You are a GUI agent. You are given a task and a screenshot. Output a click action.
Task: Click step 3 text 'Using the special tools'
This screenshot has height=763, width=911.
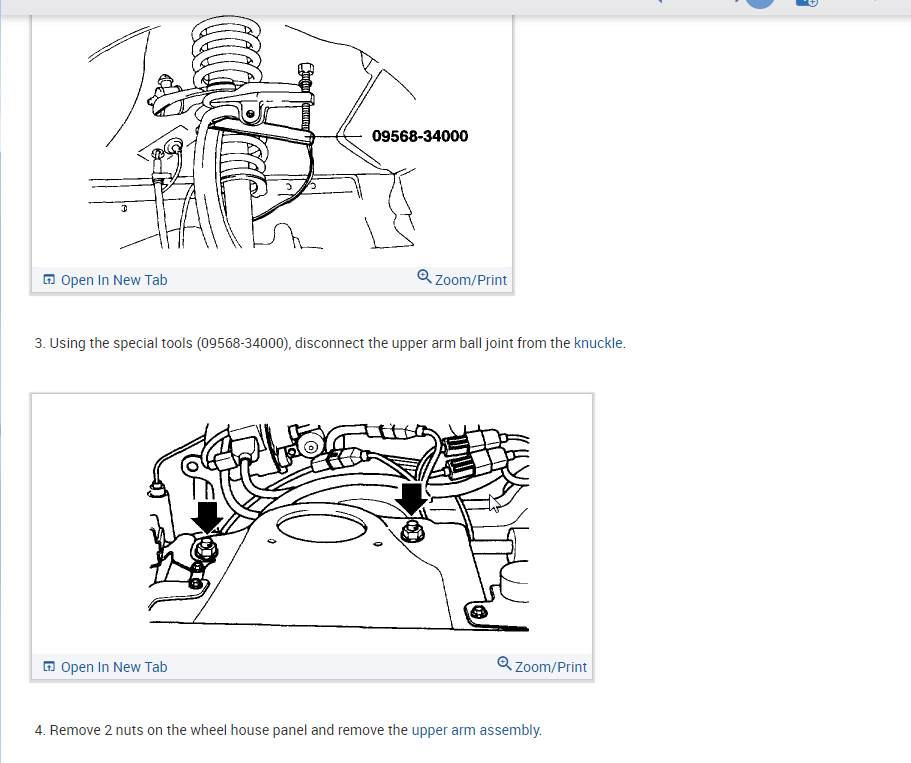pyautogui.click(x=121, y=343)
